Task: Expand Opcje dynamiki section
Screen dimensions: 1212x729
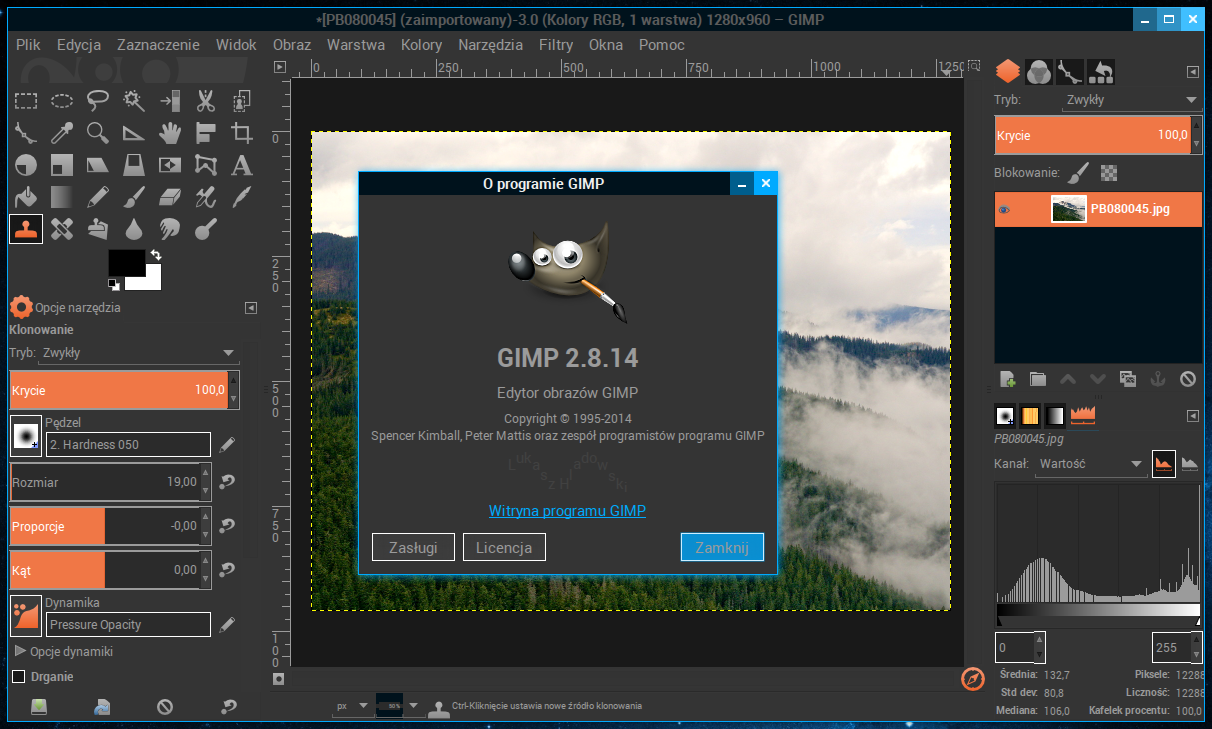Action: 21,651
